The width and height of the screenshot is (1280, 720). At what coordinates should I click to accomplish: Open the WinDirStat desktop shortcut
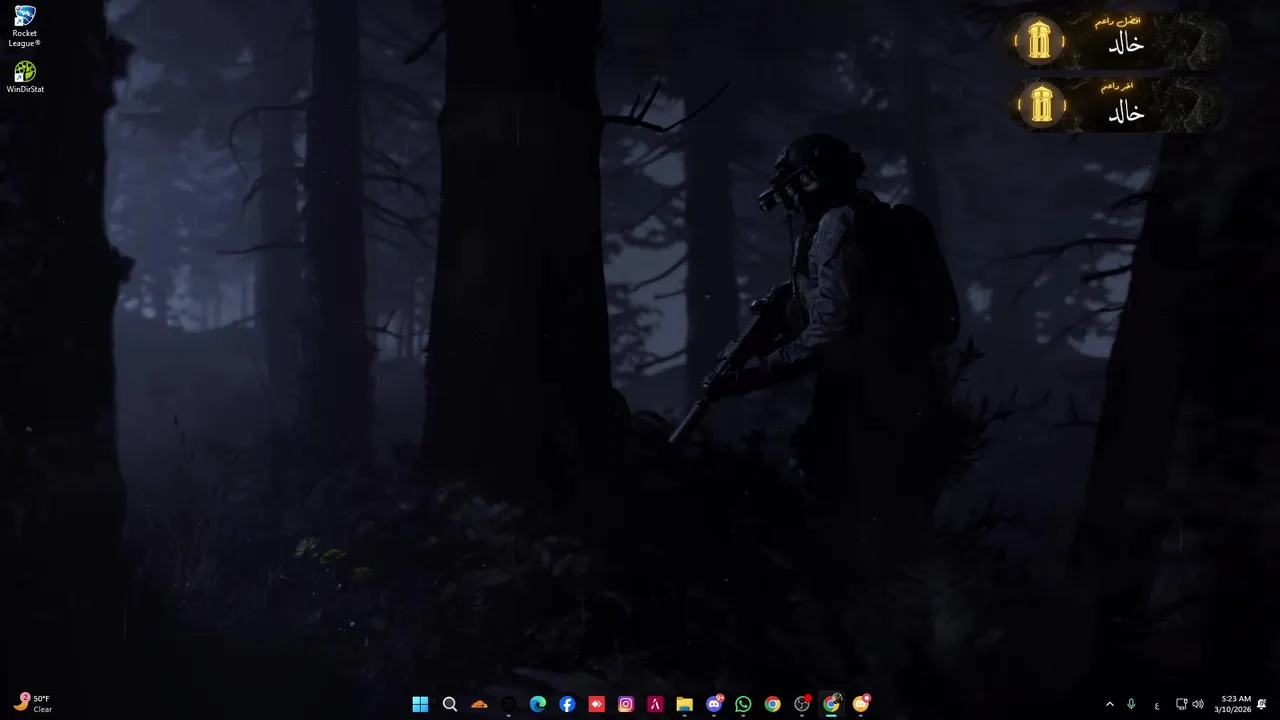[x=25, y=77]
